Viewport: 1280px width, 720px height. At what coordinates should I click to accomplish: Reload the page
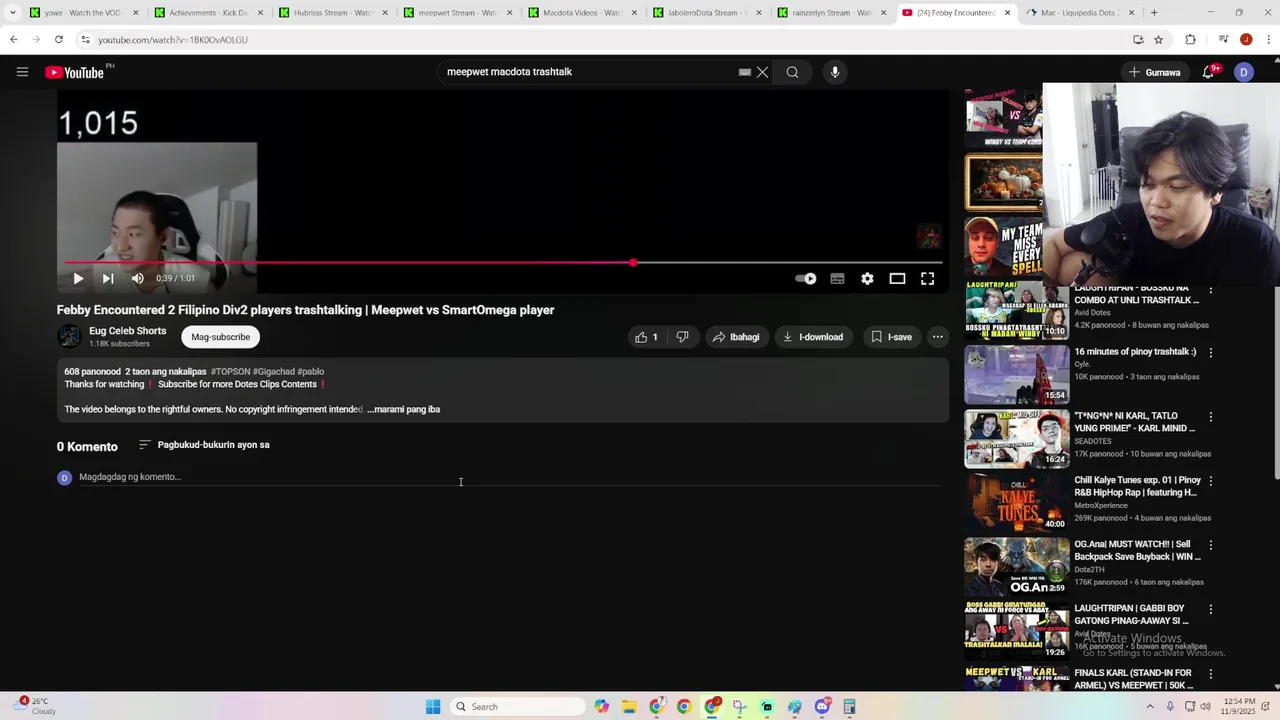click(x=59, y=40)
